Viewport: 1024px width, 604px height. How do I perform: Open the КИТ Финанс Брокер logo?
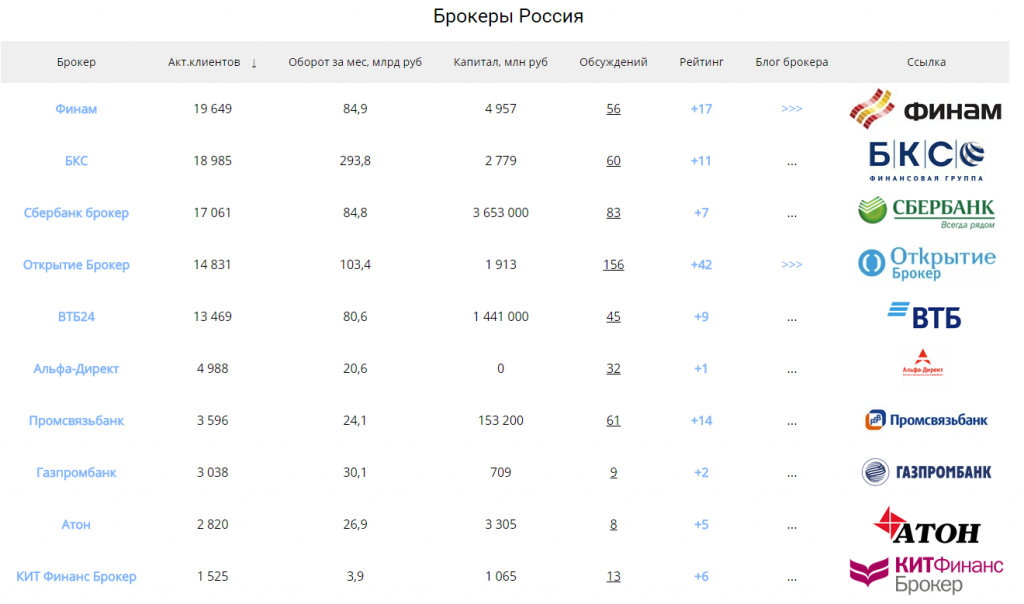coord(926,574)
